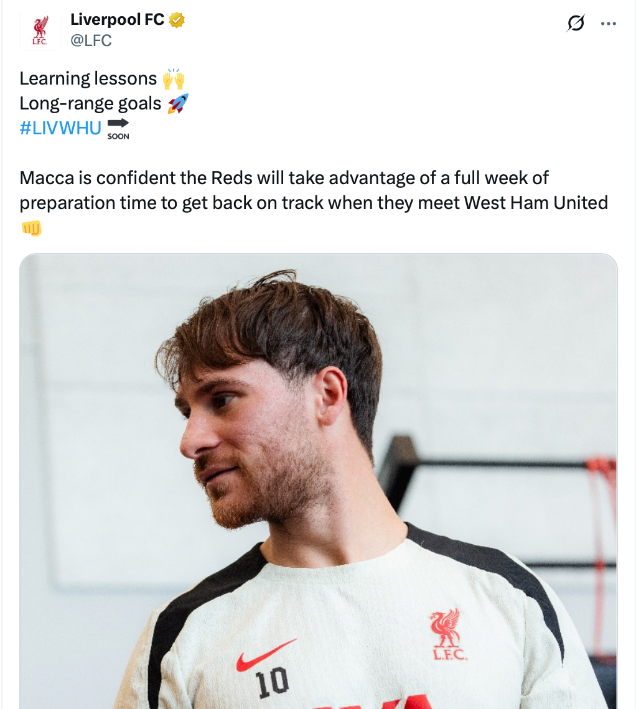Open the #LIVWHU hashtag
Image resolution: width=636 pixels, height=709 pixels.
point(60,127)
